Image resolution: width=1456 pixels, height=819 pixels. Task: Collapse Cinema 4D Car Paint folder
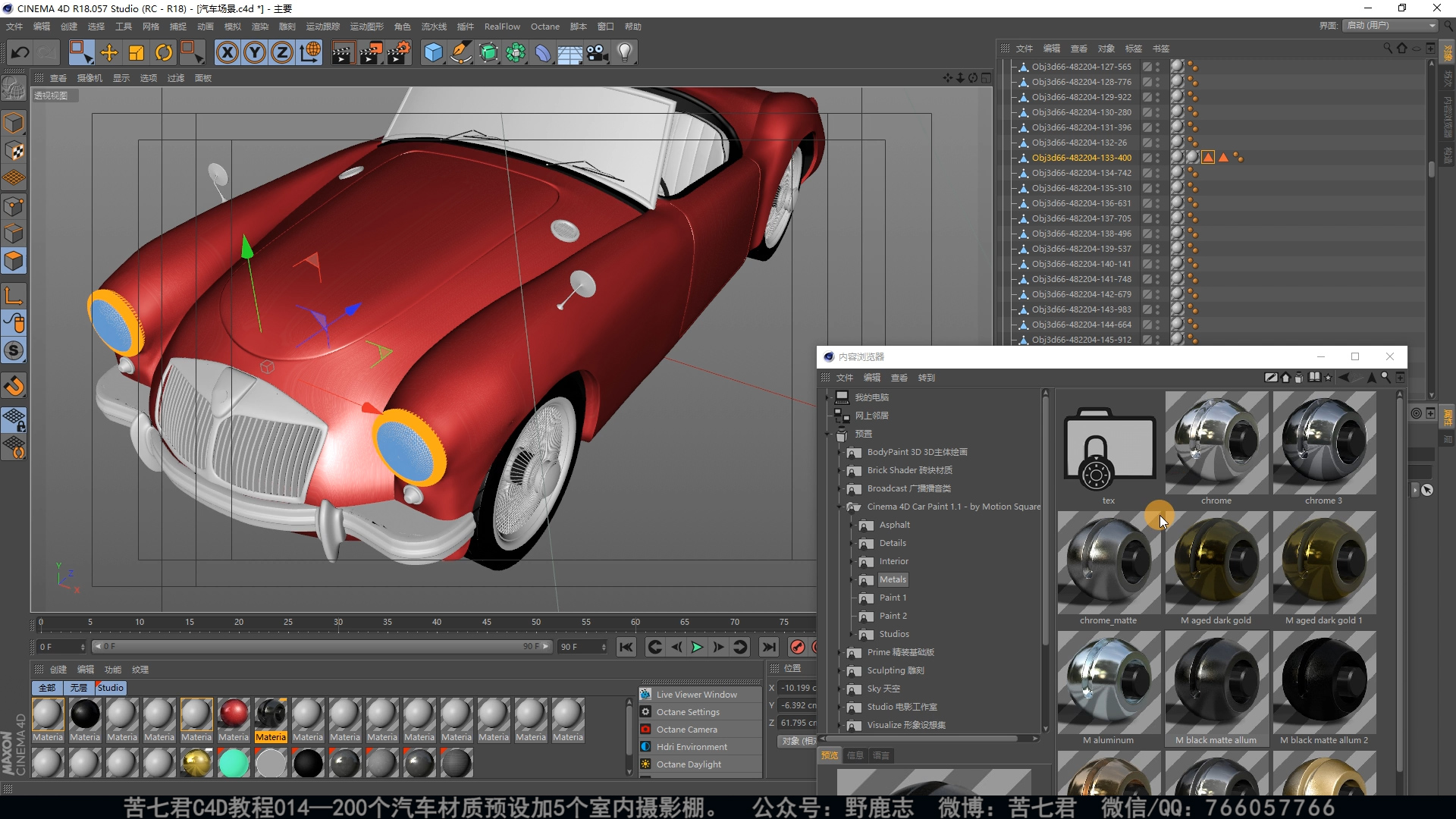[839, 507]
